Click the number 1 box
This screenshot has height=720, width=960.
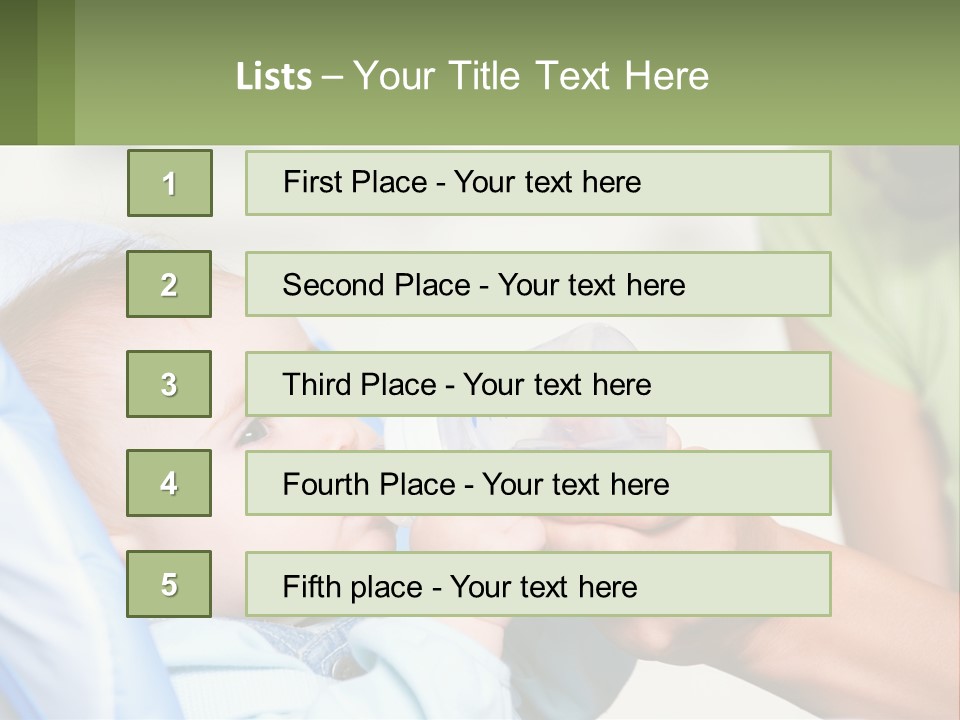(169, 183)
